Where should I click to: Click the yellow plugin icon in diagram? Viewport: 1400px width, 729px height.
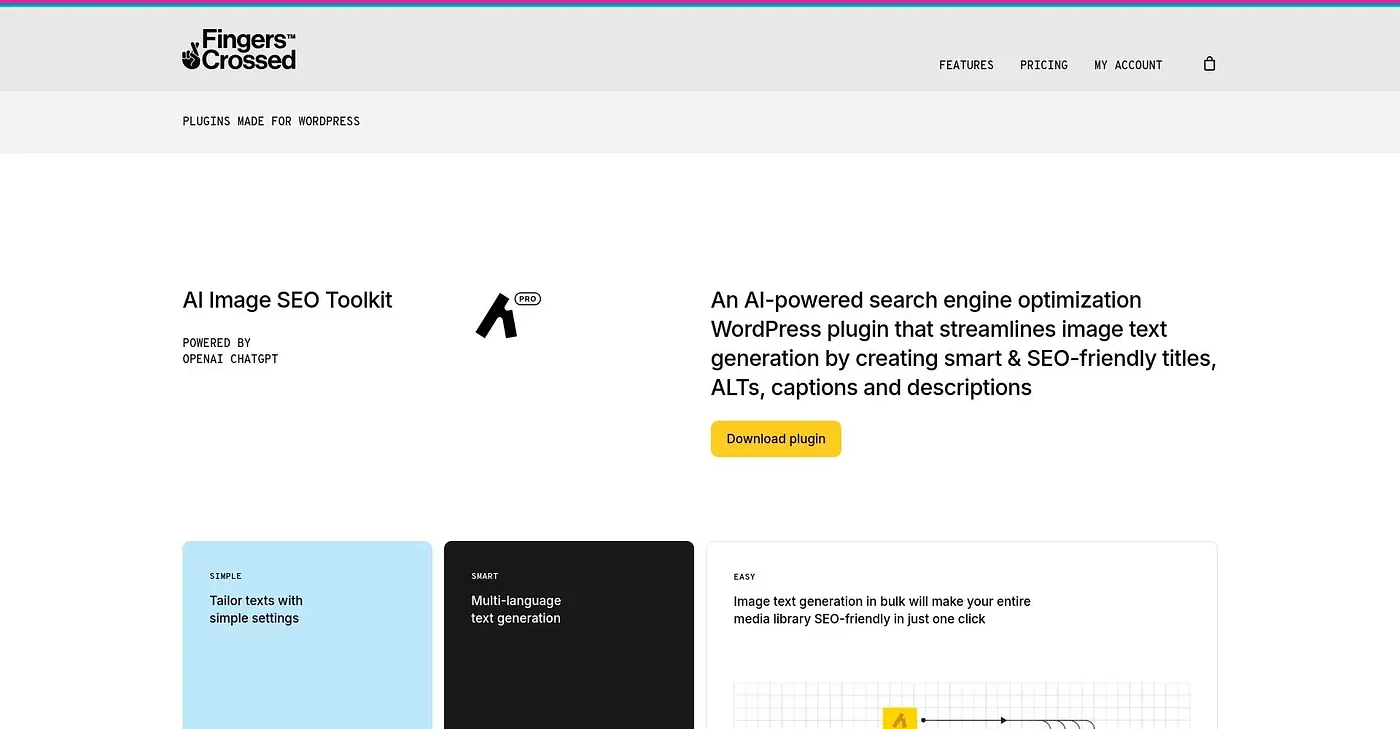tap(900, 719)
